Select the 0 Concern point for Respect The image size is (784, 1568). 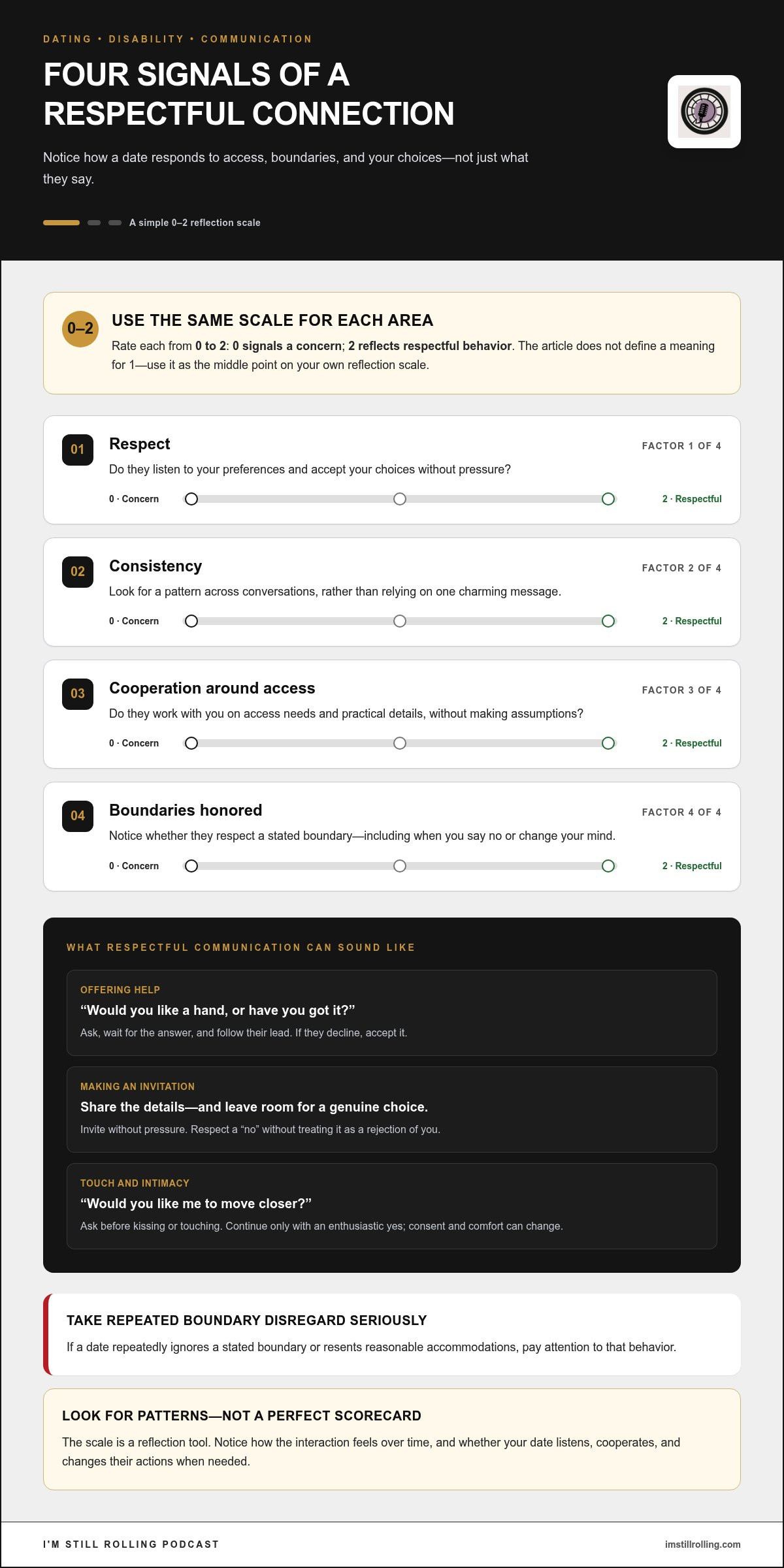point(191,499)
